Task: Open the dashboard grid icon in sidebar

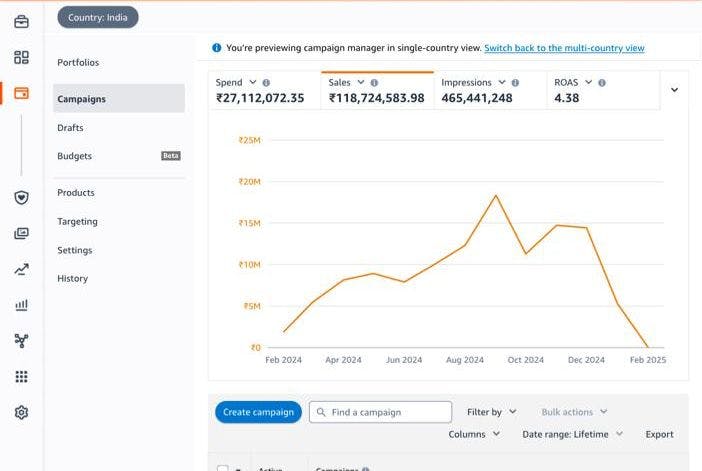Action: [21, 58]
